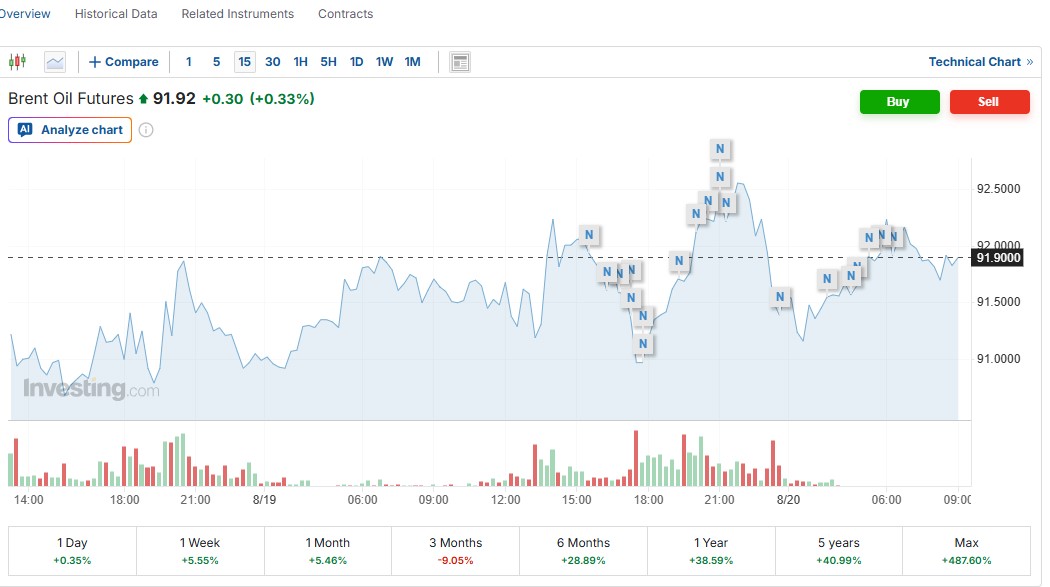Select the 1 Day performance range

tap(72, 551)
